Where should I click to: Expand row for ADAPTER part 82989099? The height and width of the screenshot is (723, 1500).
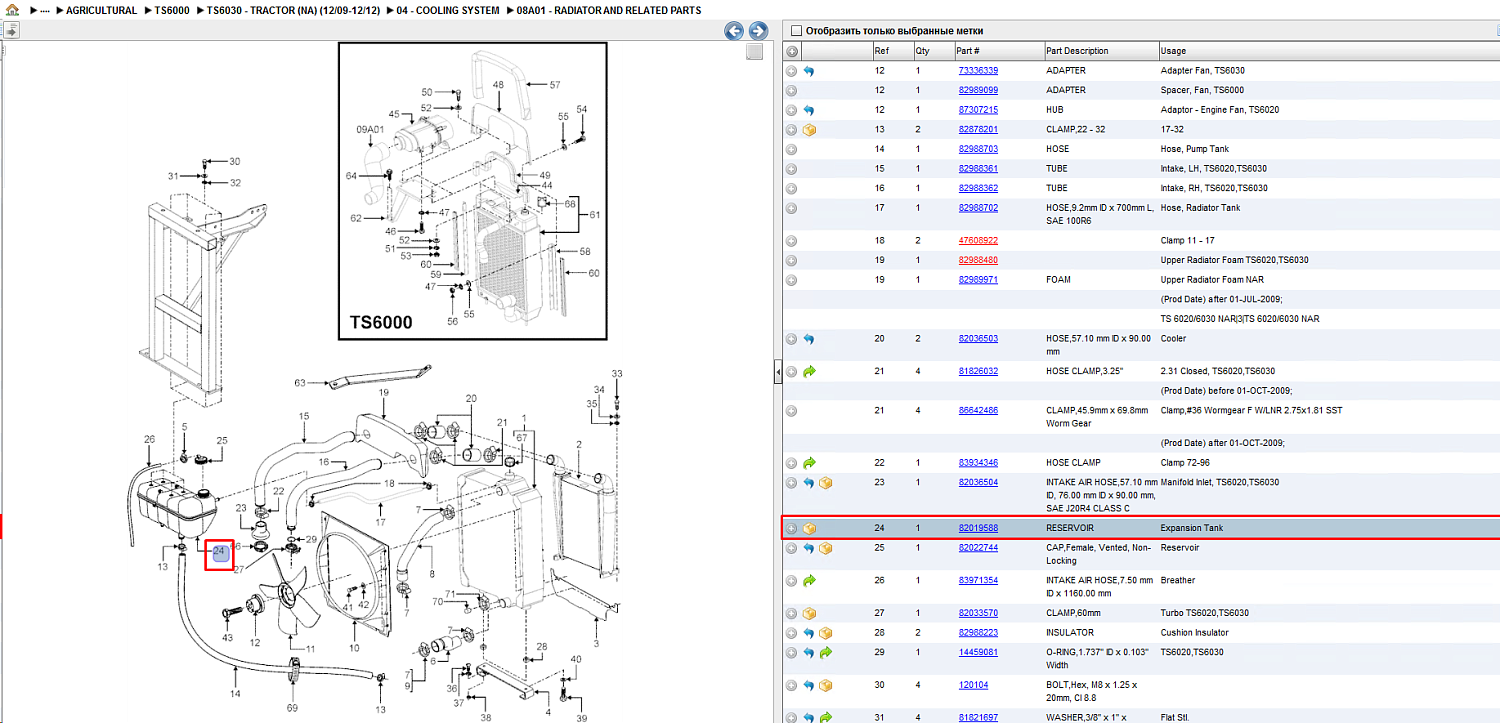tap(792, 90)
